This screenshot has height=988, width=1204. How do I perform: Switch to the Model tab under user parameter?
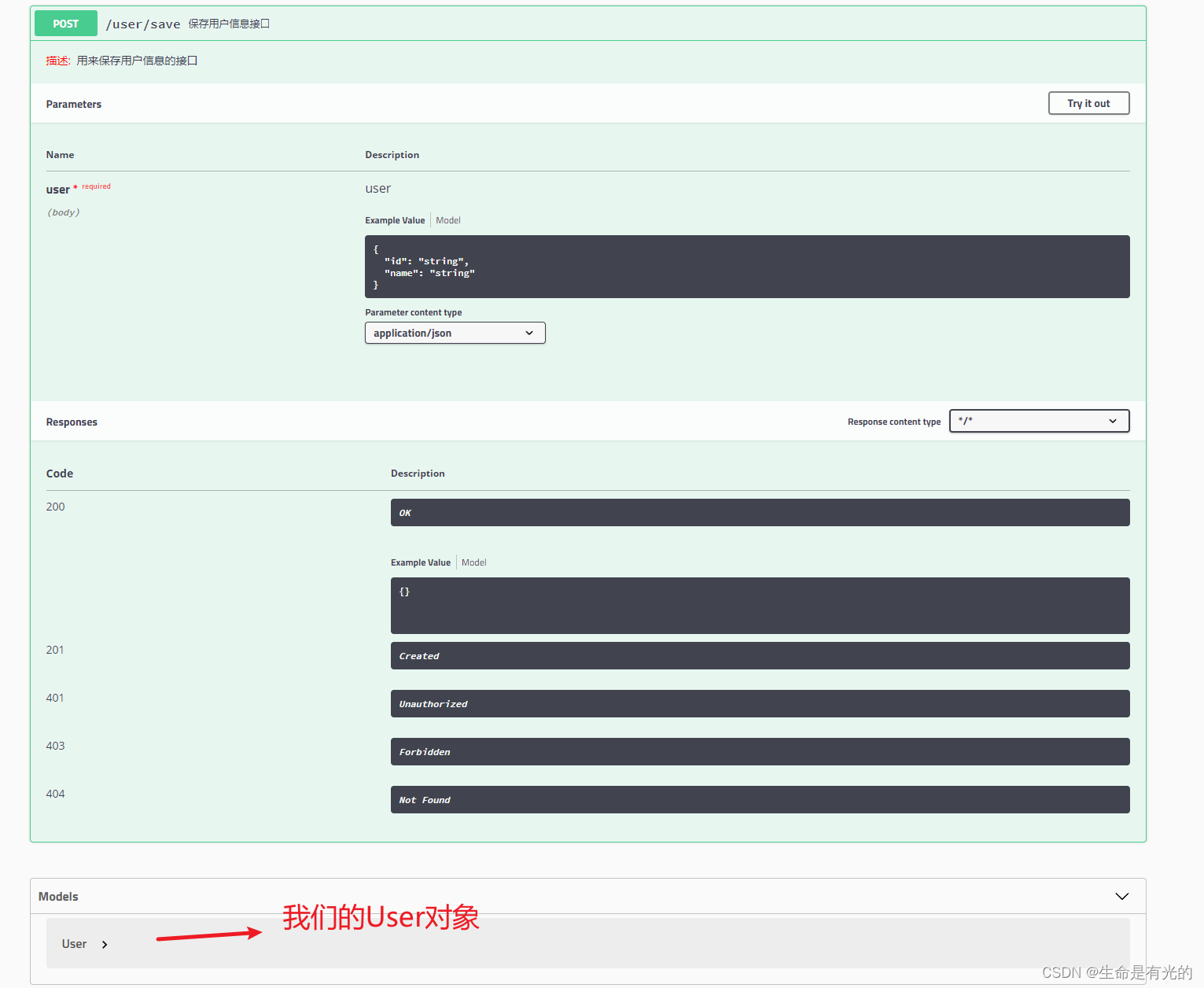448,220
